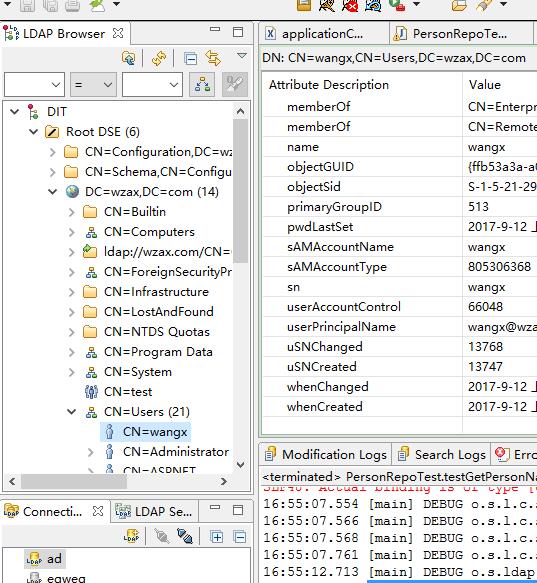The height and width of the screenshot is (583, 537).
Task: Open the quick search attribute combo box
Action: click(x=34, y=84)
